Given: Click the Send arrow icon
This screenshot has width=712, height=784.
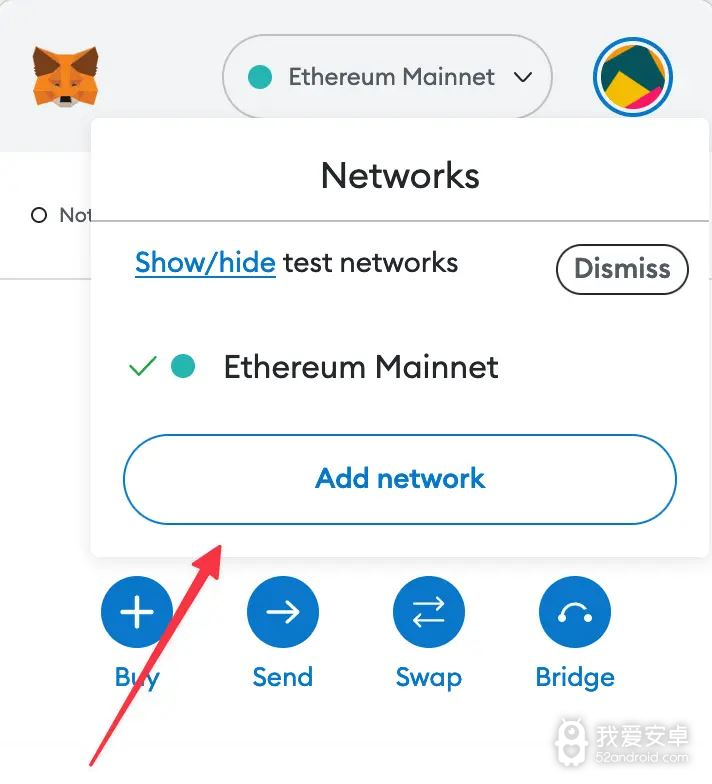Looking at the screenshot, I should 282,612.
